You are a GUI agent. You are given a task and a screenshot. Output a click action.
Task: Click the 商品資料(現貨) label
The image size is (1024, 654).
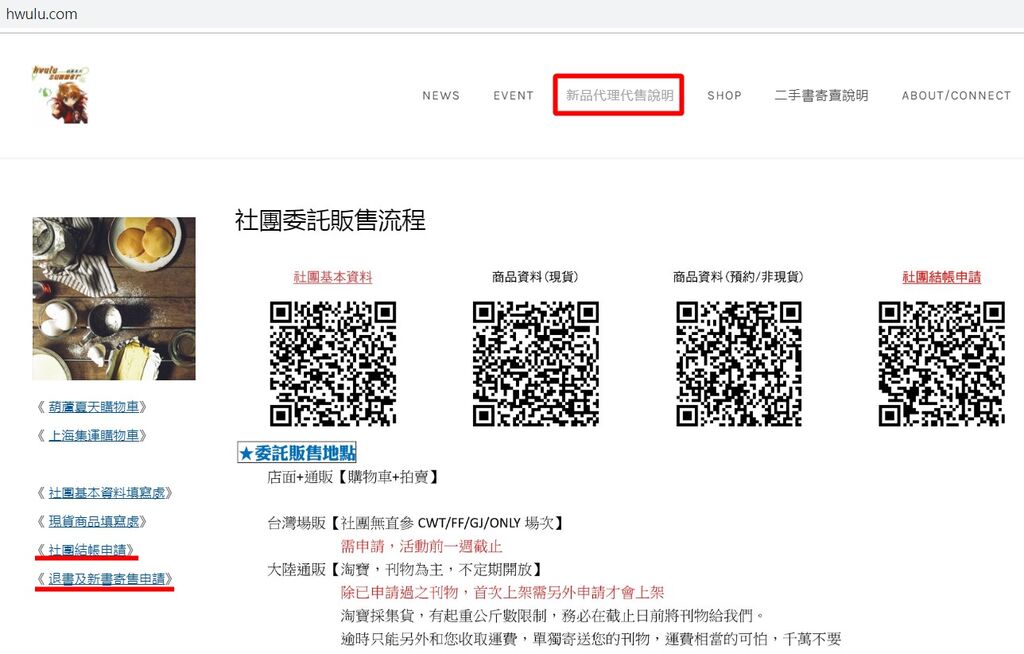tap(535, 277)
